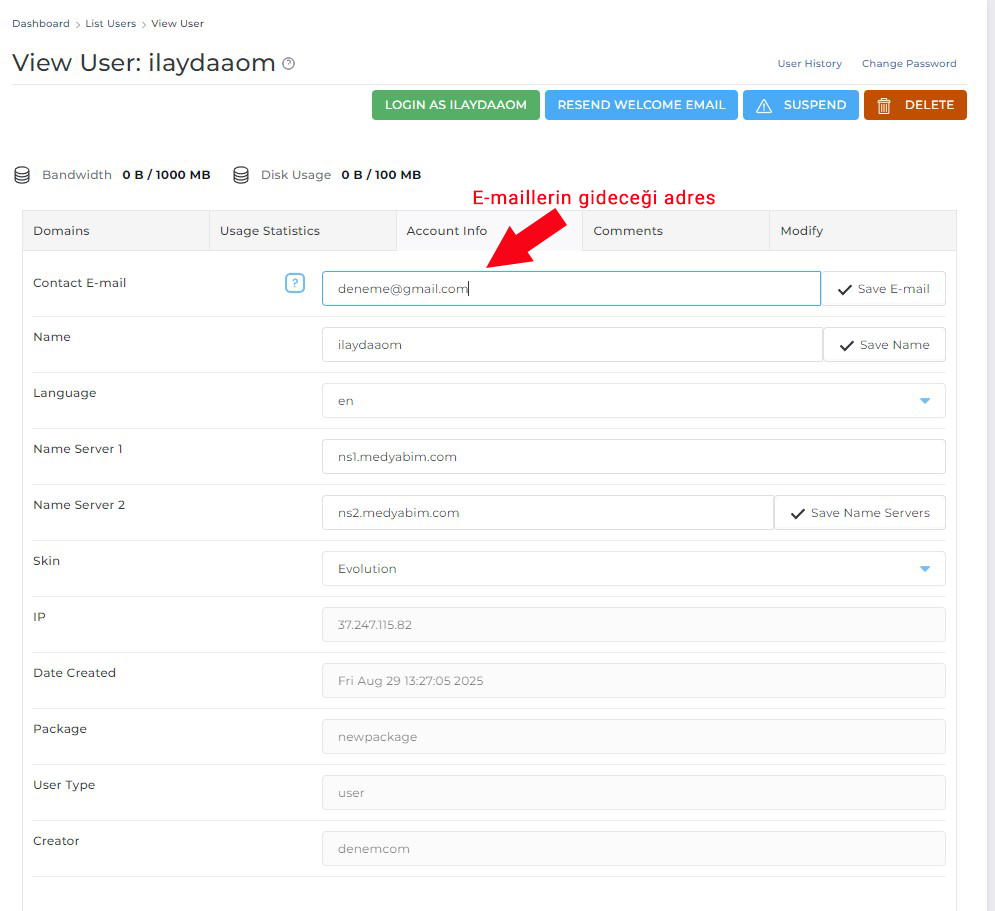Select the Comments tab

pyautogui.click(x=675, y=231)
